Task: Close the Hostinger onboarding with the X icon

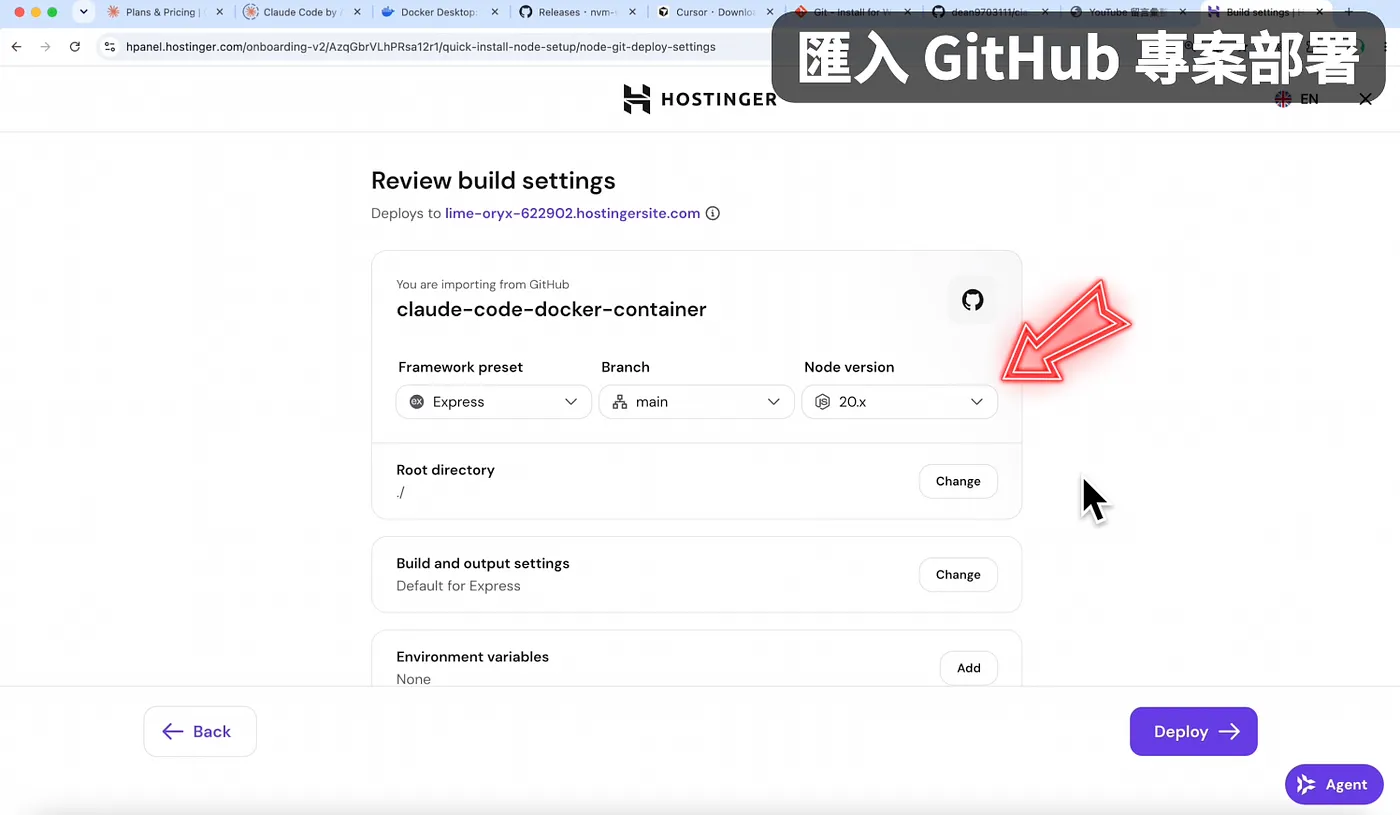Action: [x=1366, y=99]
